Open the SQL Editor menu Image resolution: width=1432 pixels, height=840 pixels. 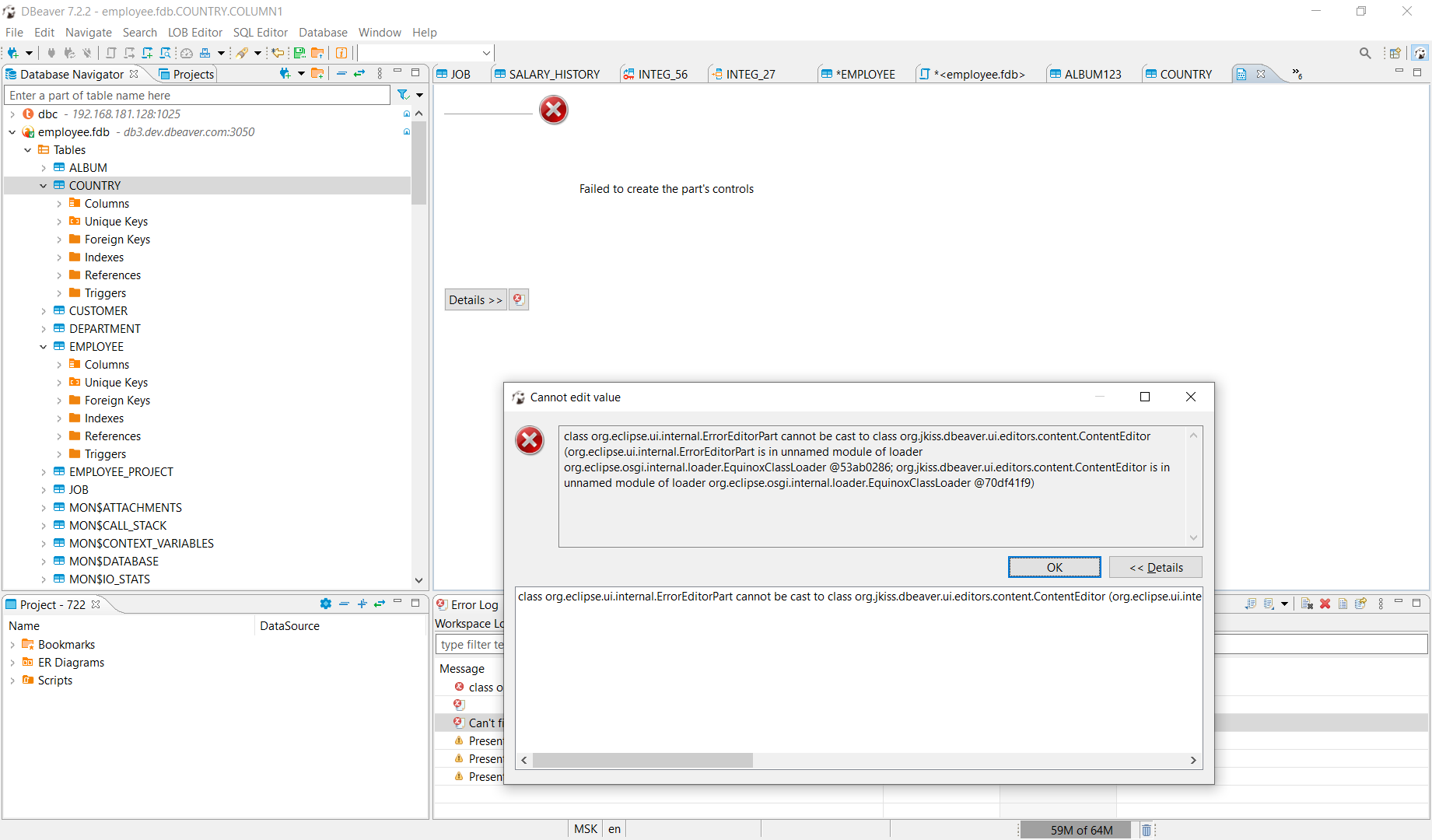point(260,32)
